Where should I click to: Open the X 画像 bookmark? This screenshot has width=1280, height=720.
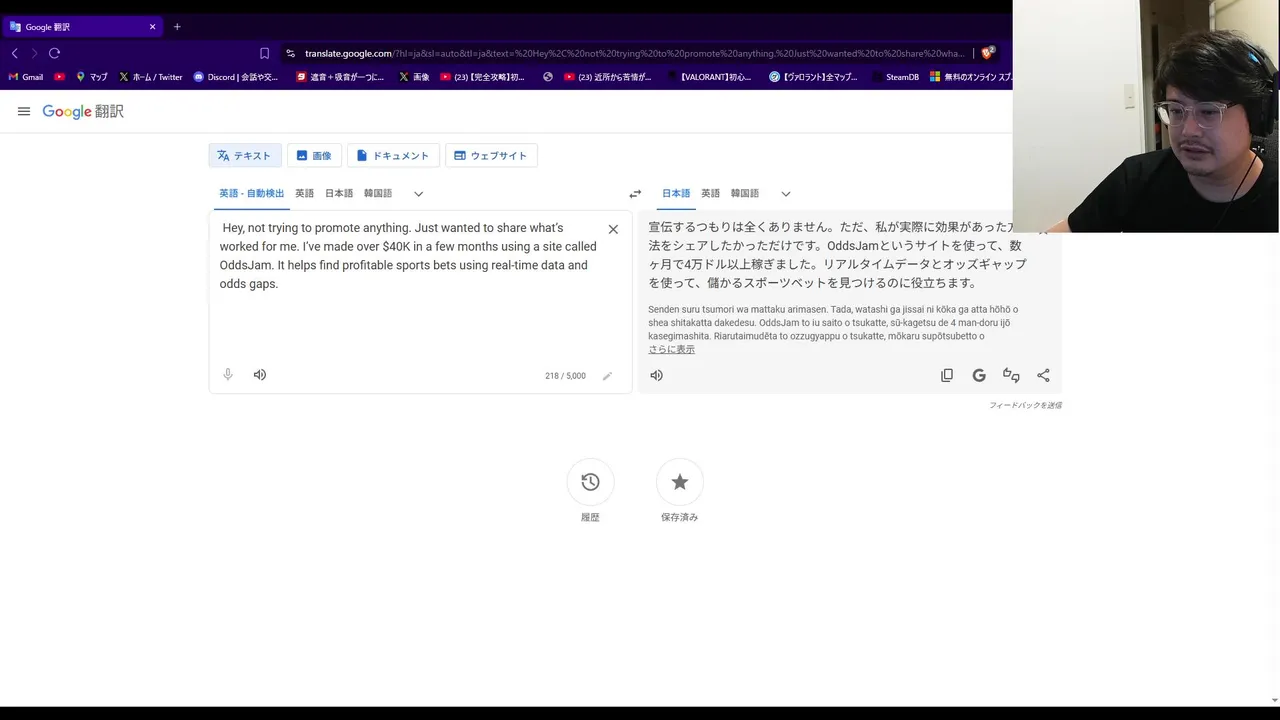[x=414, y=77]
